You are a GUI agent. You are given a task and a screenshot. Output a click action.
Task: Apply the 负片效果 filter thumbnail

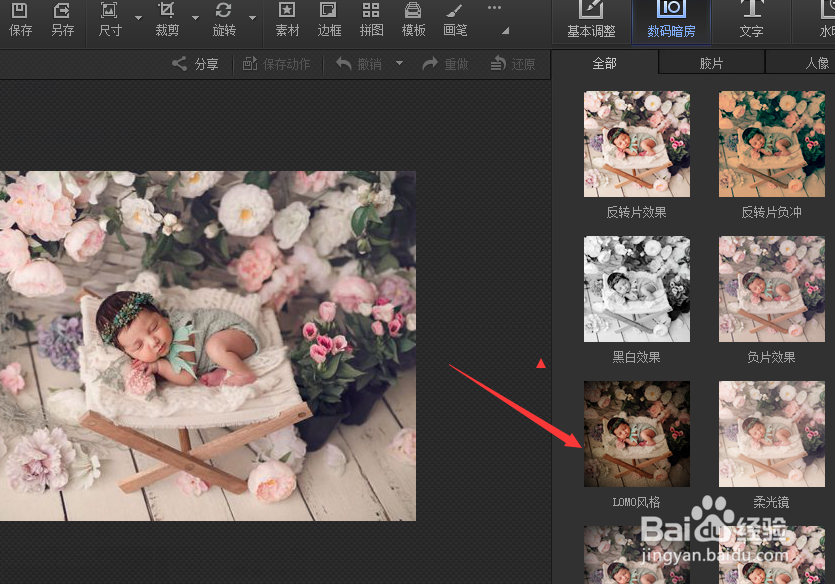[772, 289]
